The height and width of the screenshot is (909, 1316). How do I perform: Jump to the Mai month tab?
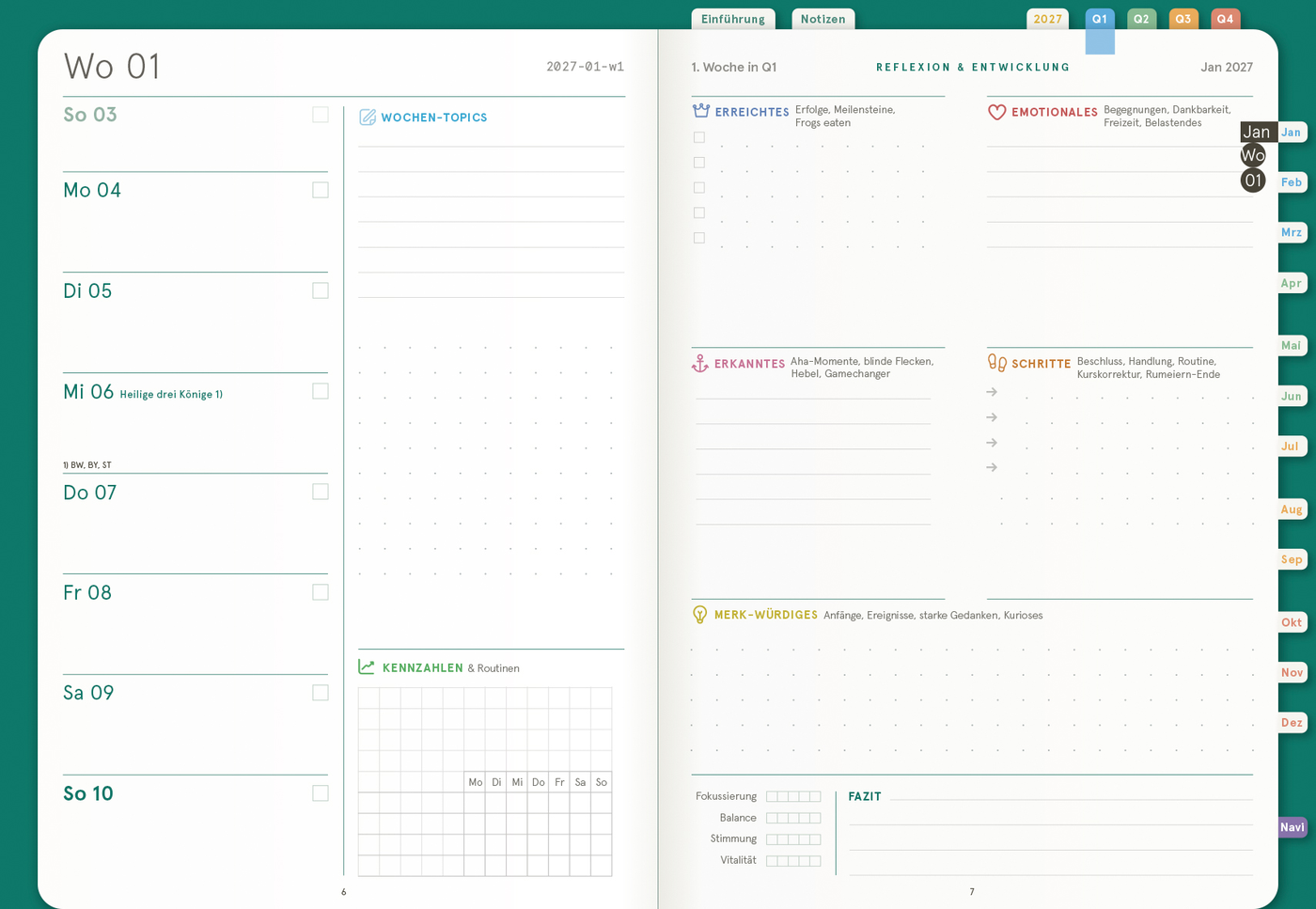(x=1292, y=346)
